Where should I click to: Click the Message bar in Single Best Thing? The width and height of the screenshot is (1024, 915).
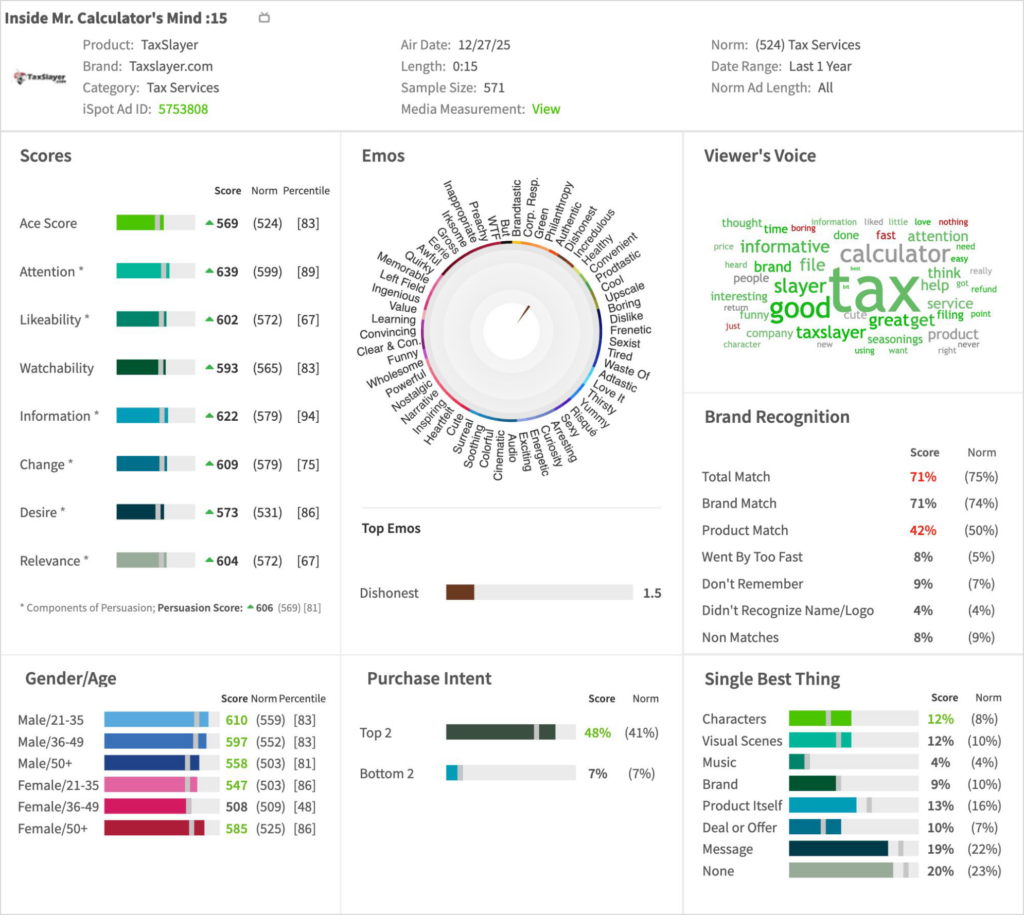click(x=853, y=849)
